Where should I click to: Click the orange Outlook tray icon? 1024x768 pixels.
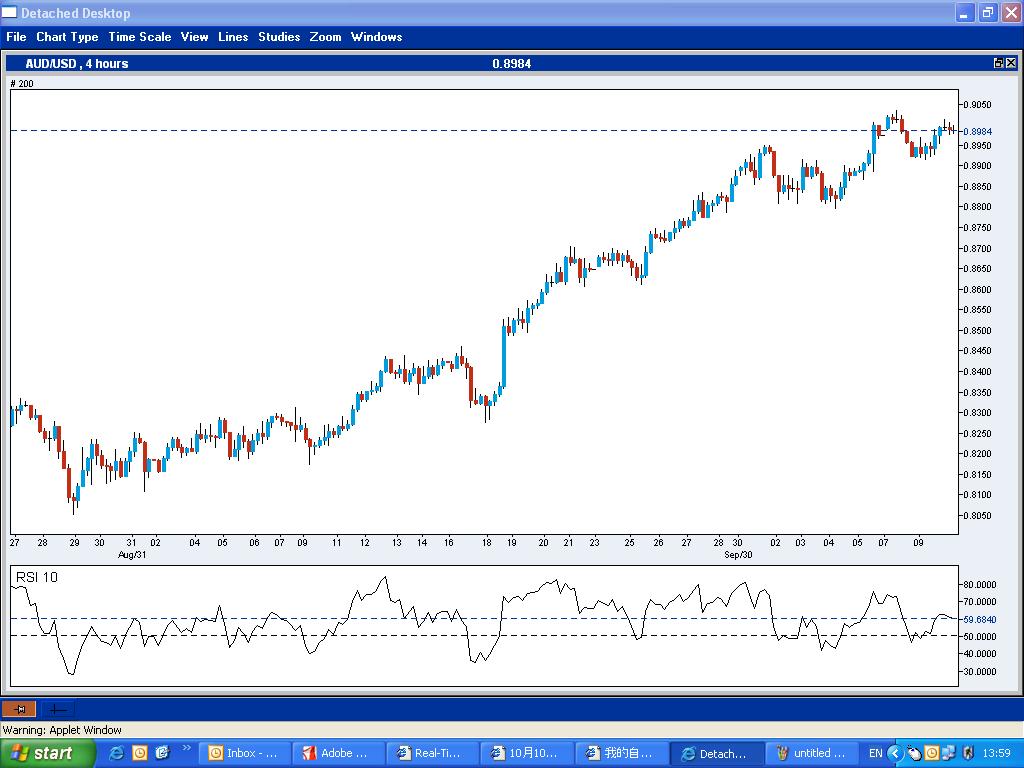pyautogui.click(x=932, y=754)
